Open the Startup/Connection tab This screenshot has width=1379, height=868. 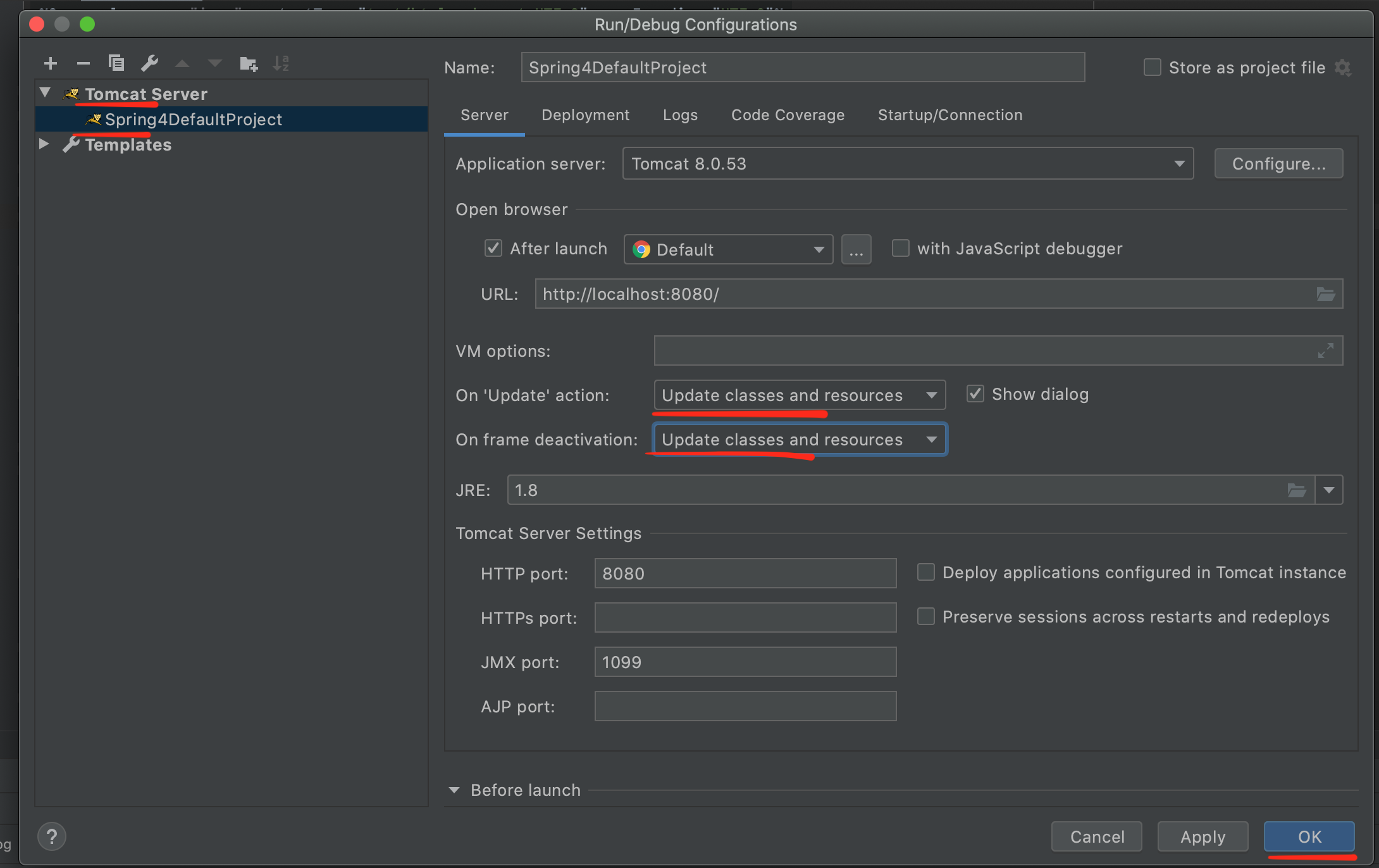click(x=949, y=115)
